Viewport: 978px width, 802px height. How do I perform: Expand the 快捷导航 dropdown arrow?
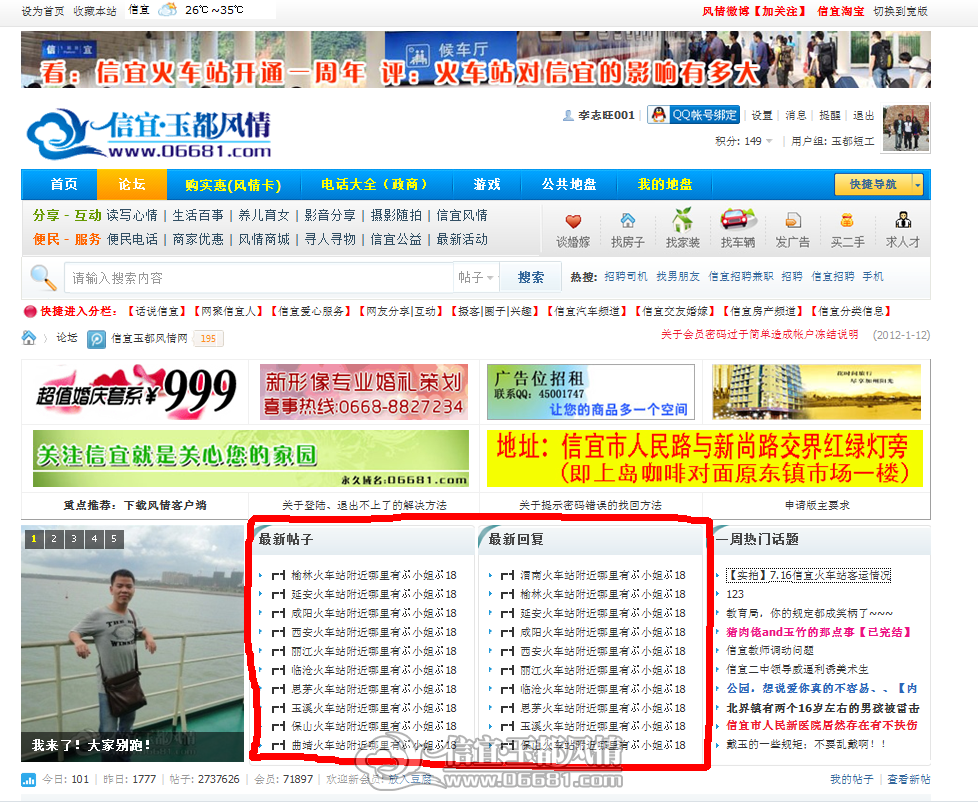(x=917, y=185)
